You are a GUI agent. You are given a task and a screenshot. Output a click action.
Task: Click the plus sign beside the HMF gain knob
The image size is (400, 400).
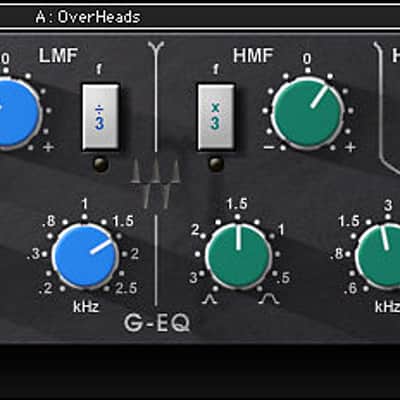click(x=351, y=147)
